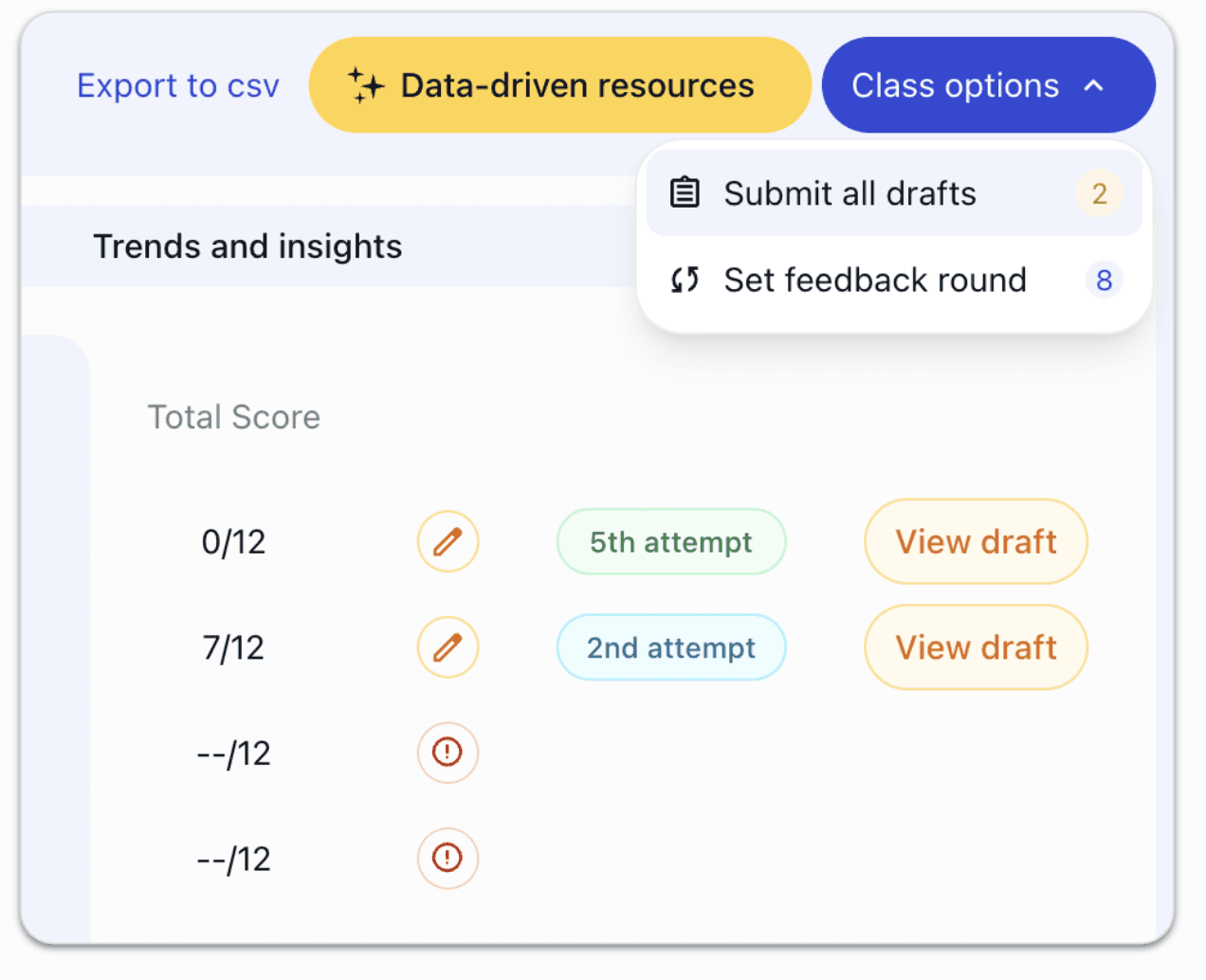
Task: View draft for the 2nd attempt row
Action: click(976, 647)
